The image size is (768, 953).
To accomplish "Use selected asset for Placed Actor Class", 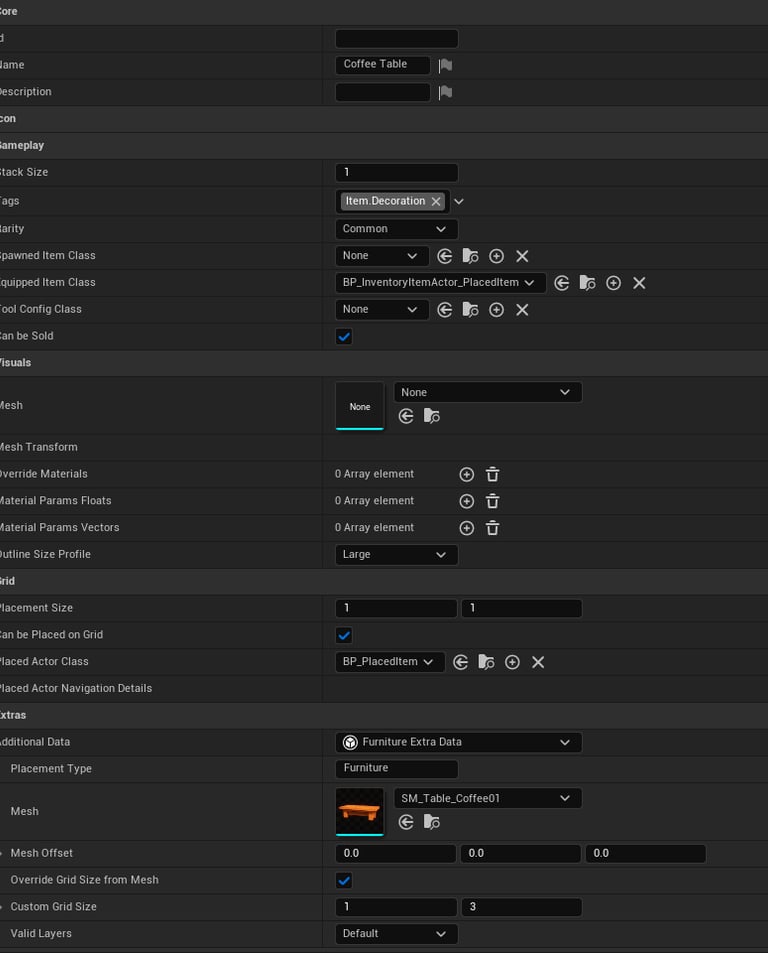I will 461,662.
